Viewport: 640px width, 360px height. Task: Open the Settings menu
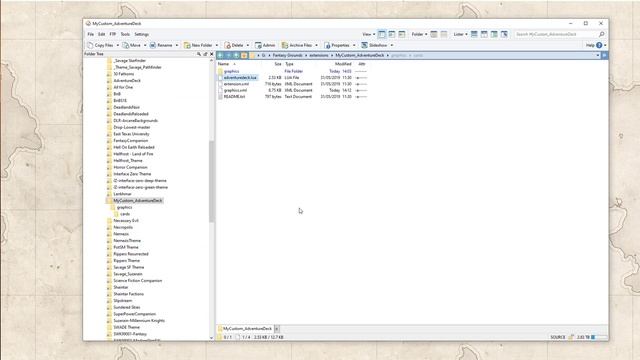point(142,34)
